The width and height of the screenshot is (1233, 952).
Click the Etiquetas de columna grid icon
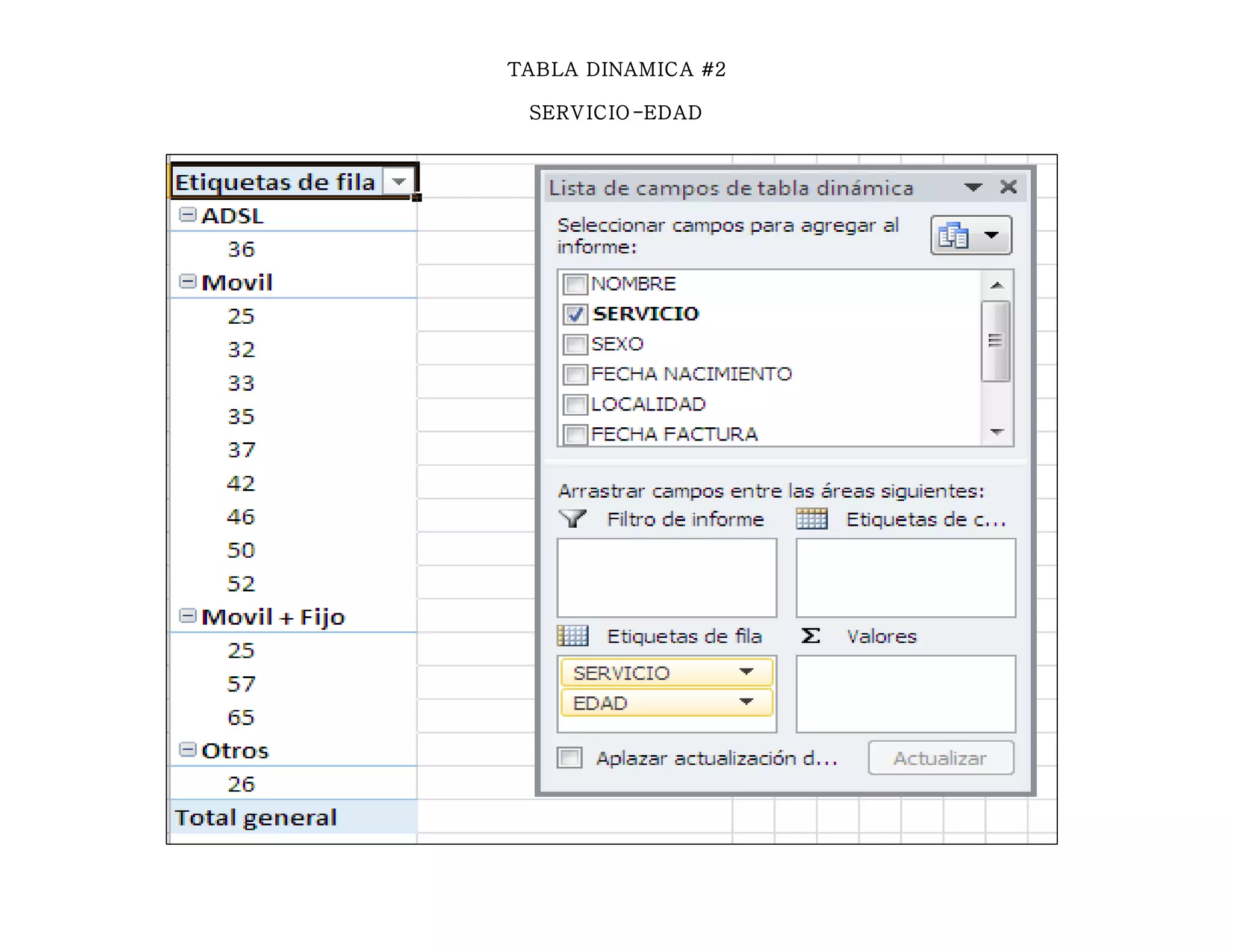[812, 518]
